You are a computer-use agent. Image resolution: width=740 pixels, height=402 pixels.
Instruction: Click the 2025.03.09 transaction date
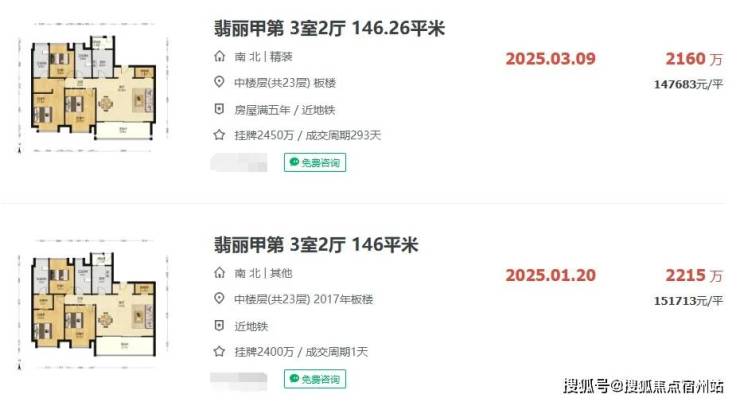pyautogui.click(x=551, y=59)
